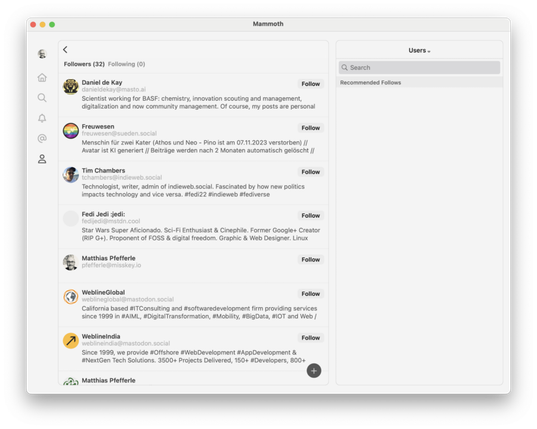Image resolution: width=537 pixels, height=429 pixels.
Task: Follow WeblineGlobal
Action: (311, 294)
